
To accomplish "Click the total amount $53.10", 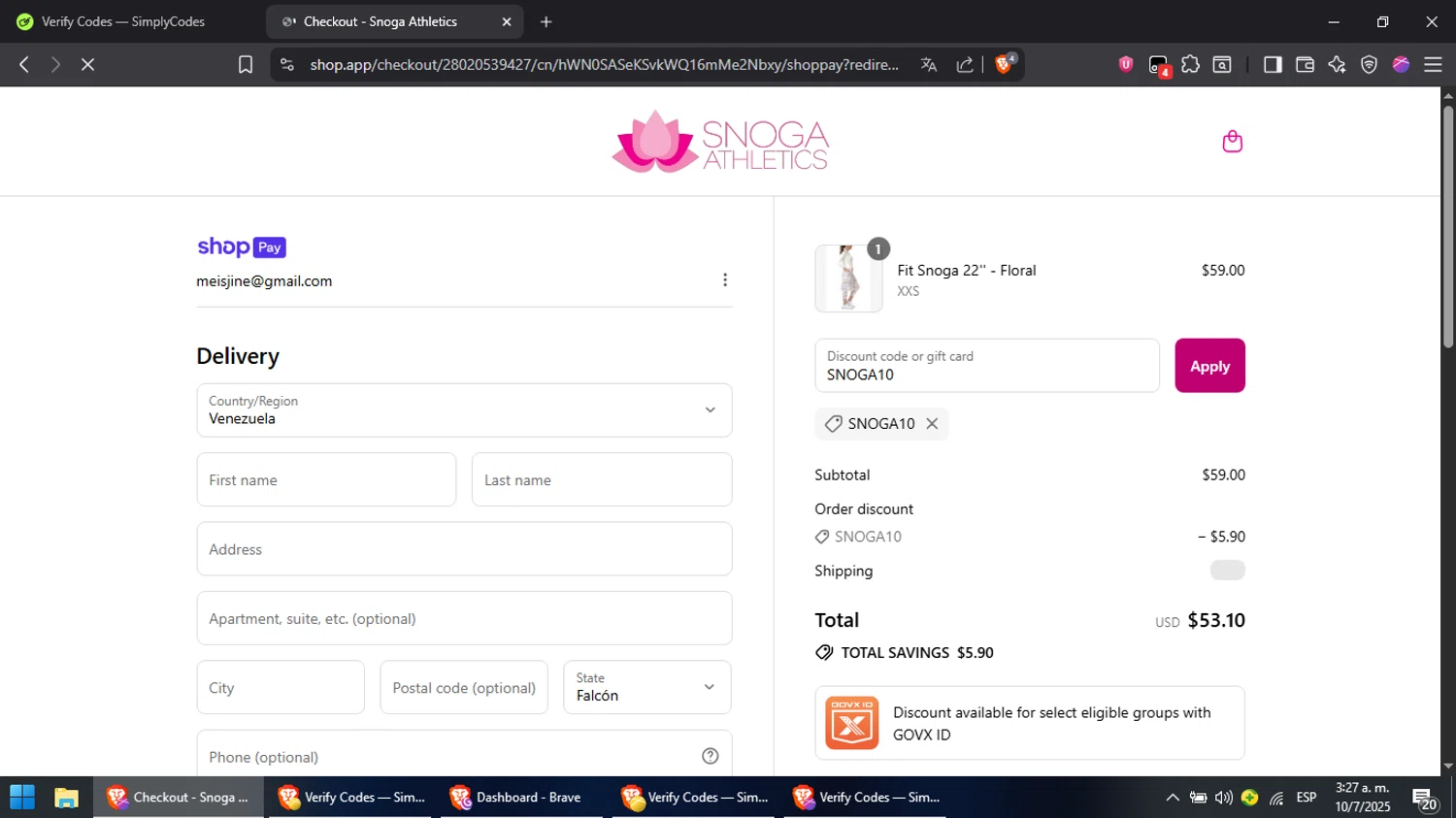I will [1216, 620].
